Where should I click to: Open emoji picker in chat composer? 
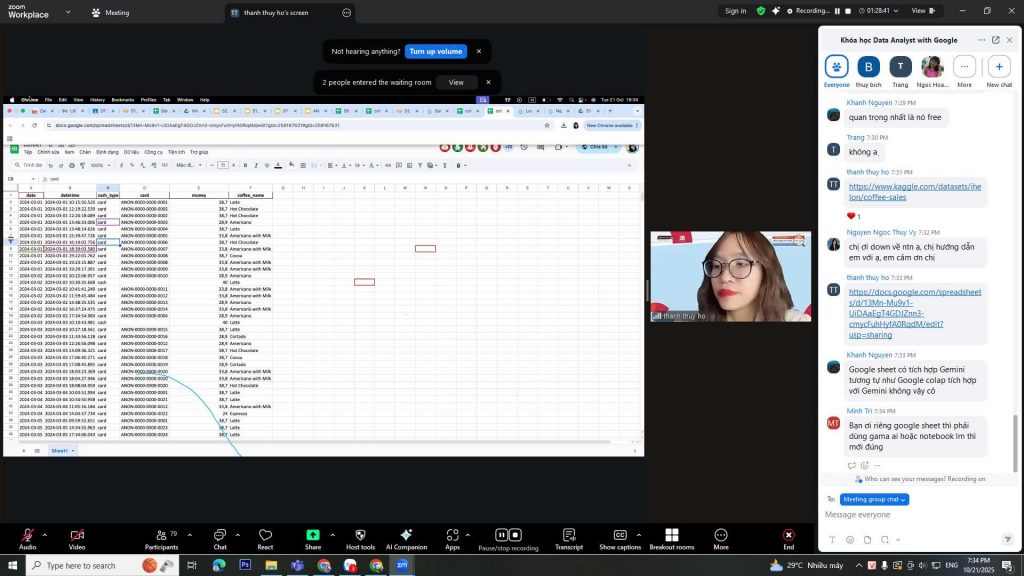pos(850,540)
